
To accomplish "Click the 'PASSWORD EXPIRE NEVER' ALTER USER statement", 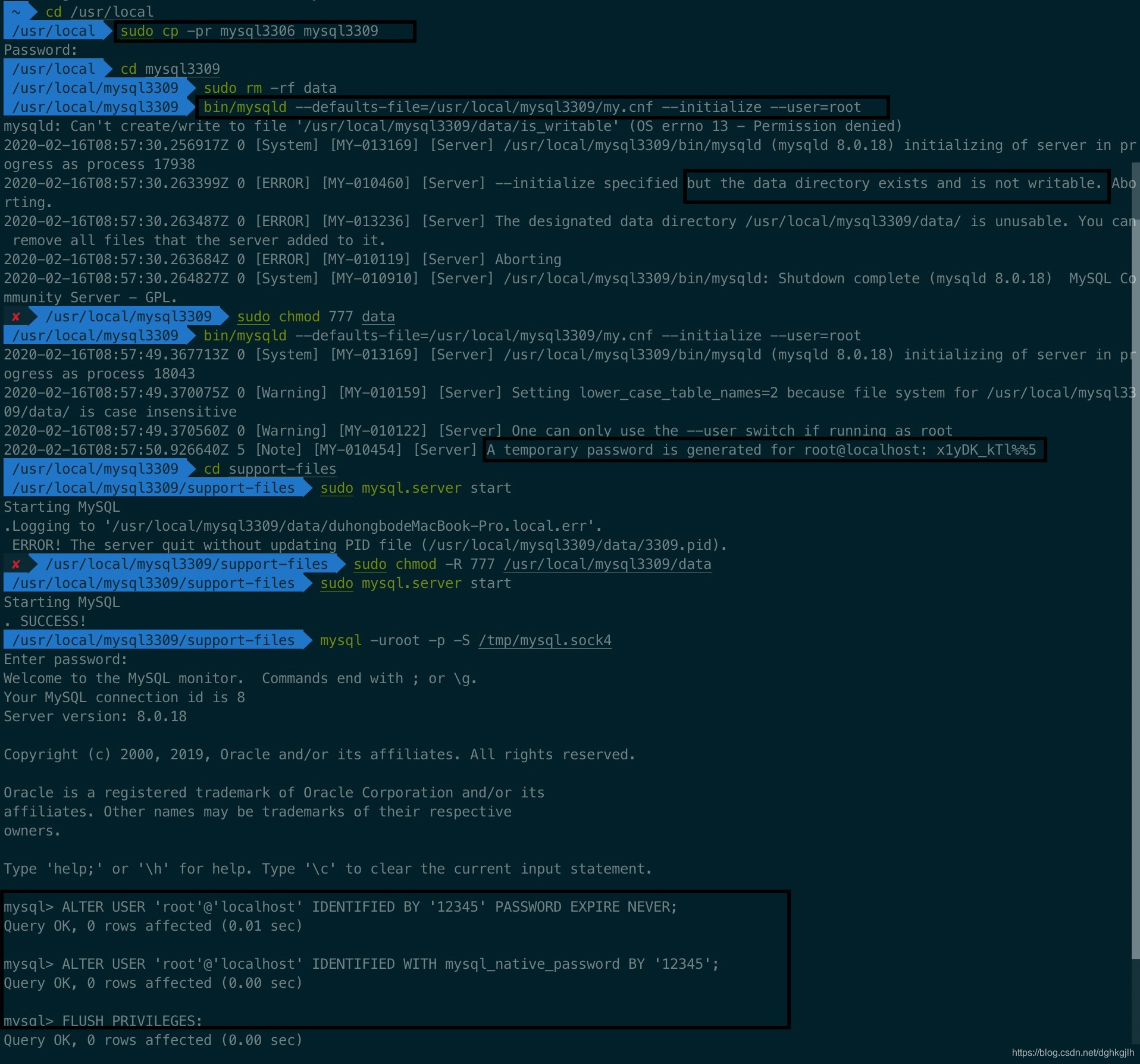I will [340, 907].
